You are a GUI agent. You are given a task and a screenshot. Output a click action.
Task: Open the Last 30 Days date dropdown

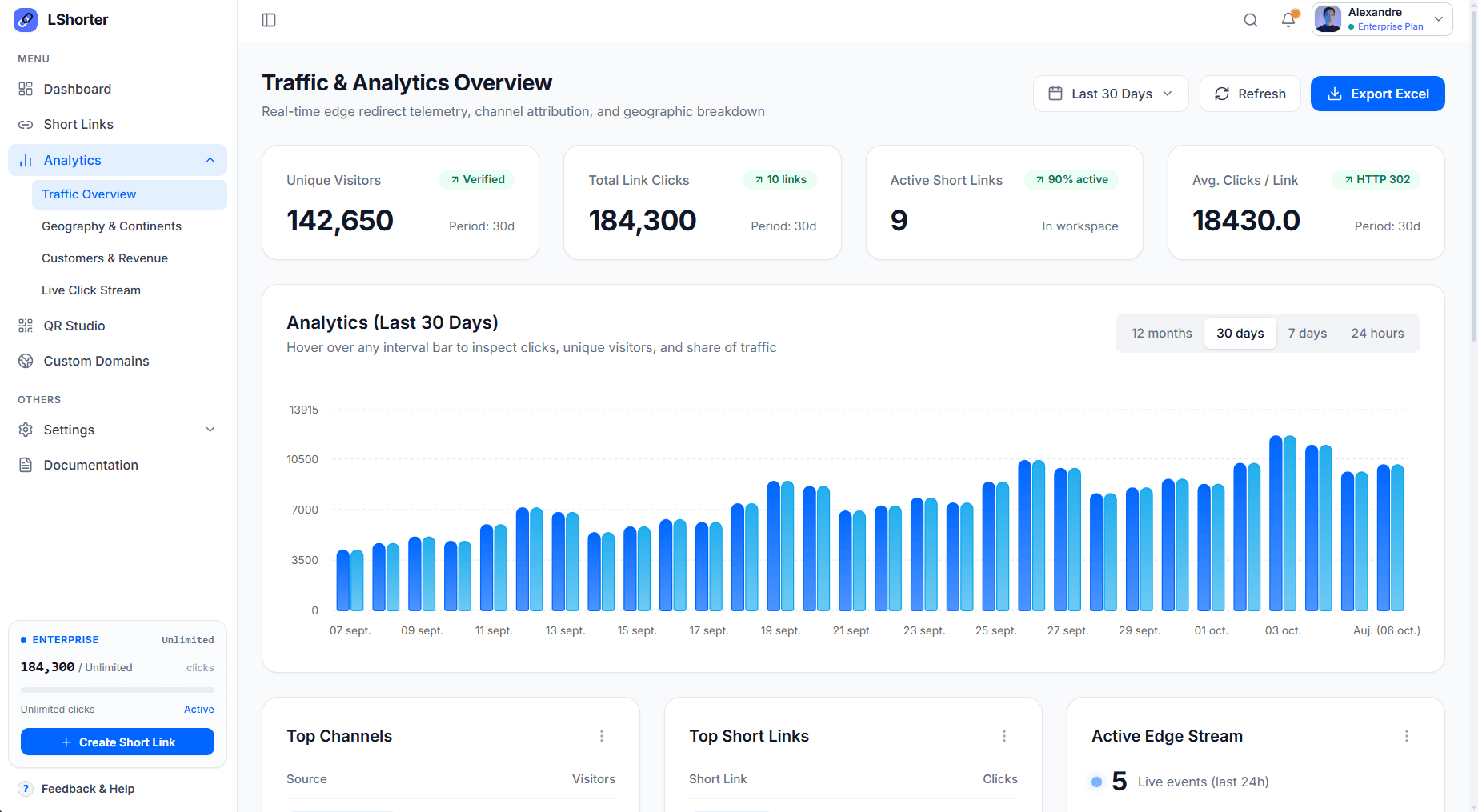pos(1111,94)
